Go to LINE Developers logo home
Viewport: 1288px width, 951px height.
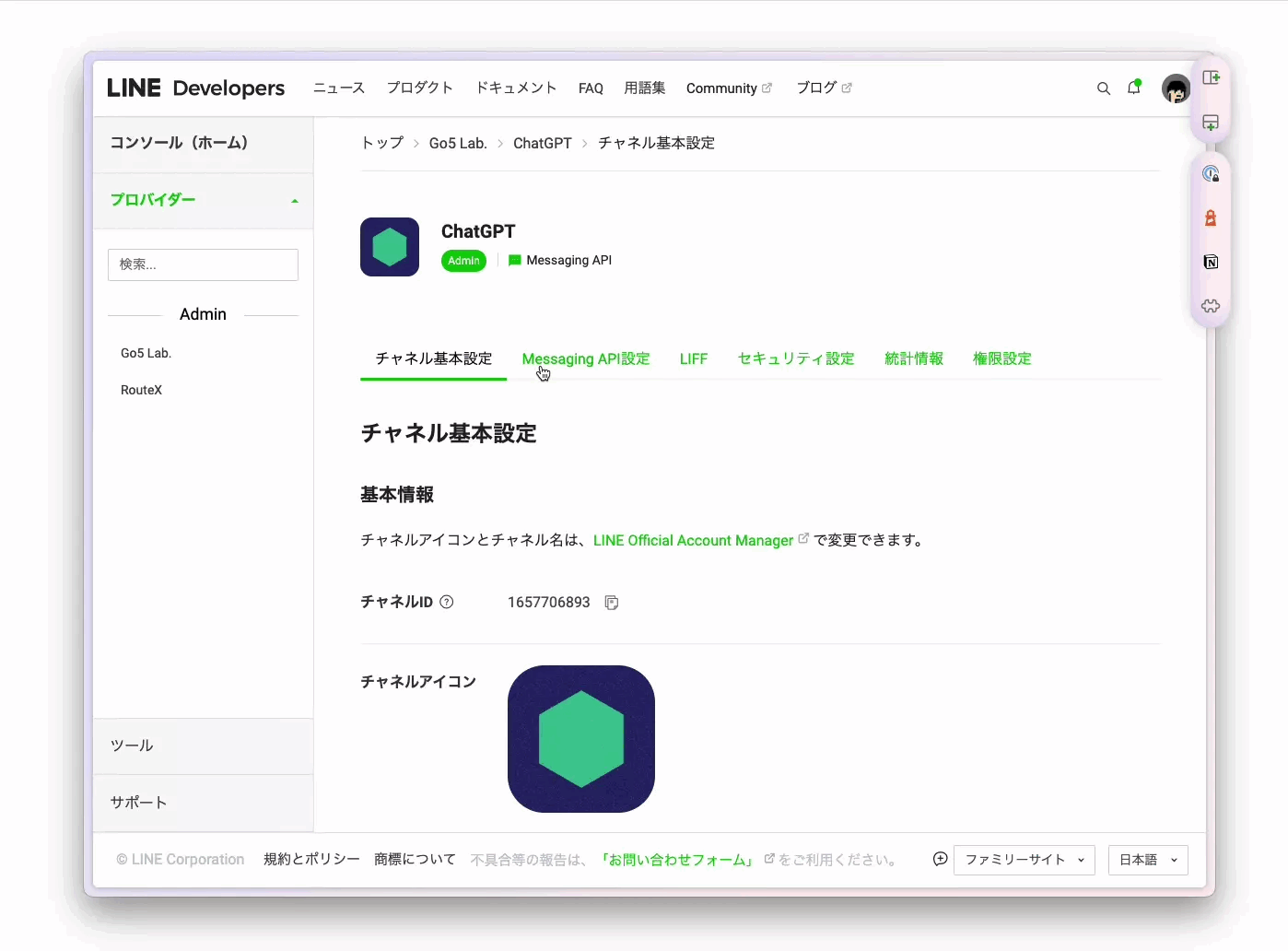195,88
